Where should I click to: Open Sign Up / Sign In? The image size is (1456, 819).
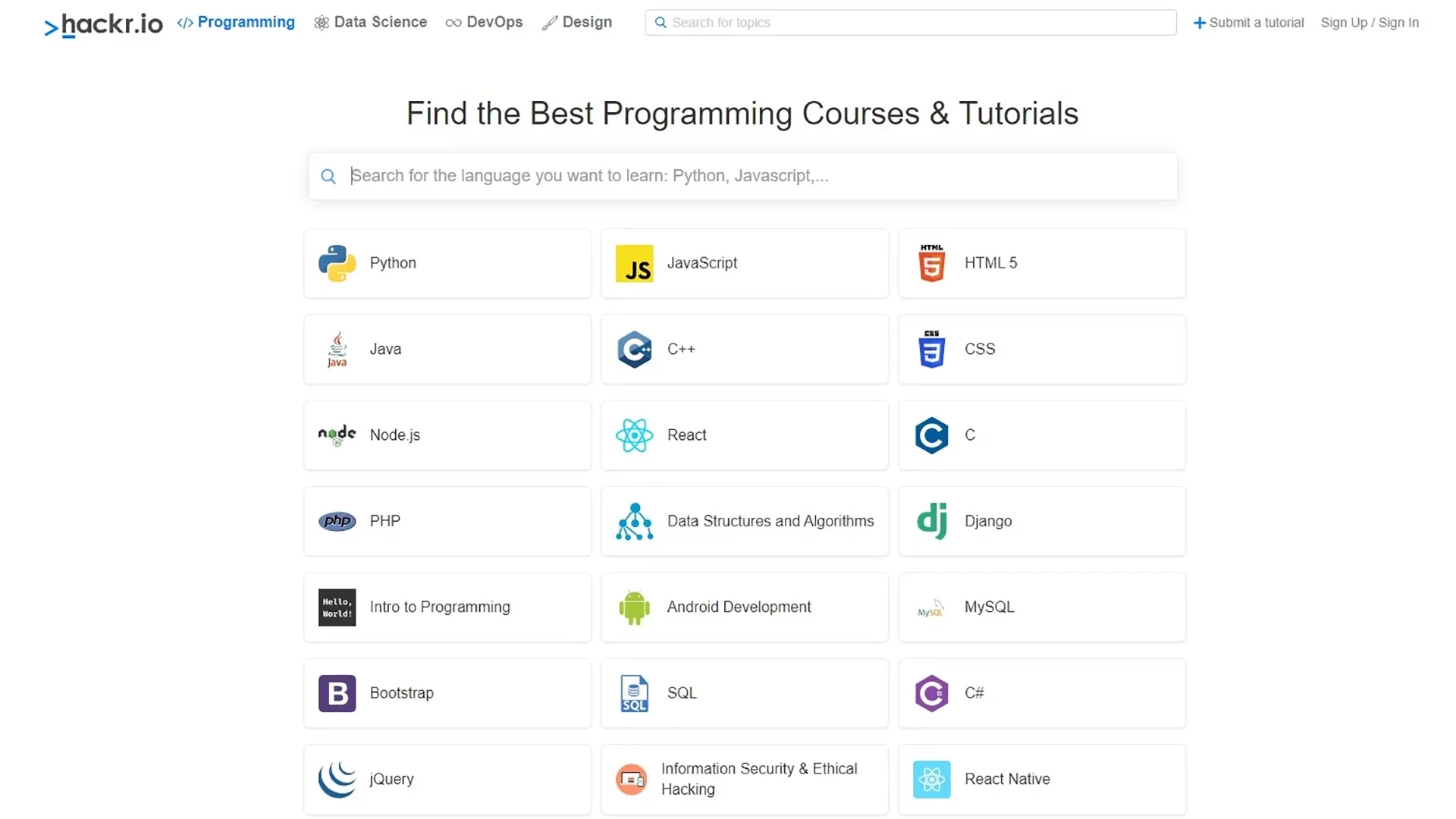tap(1369, 23)
